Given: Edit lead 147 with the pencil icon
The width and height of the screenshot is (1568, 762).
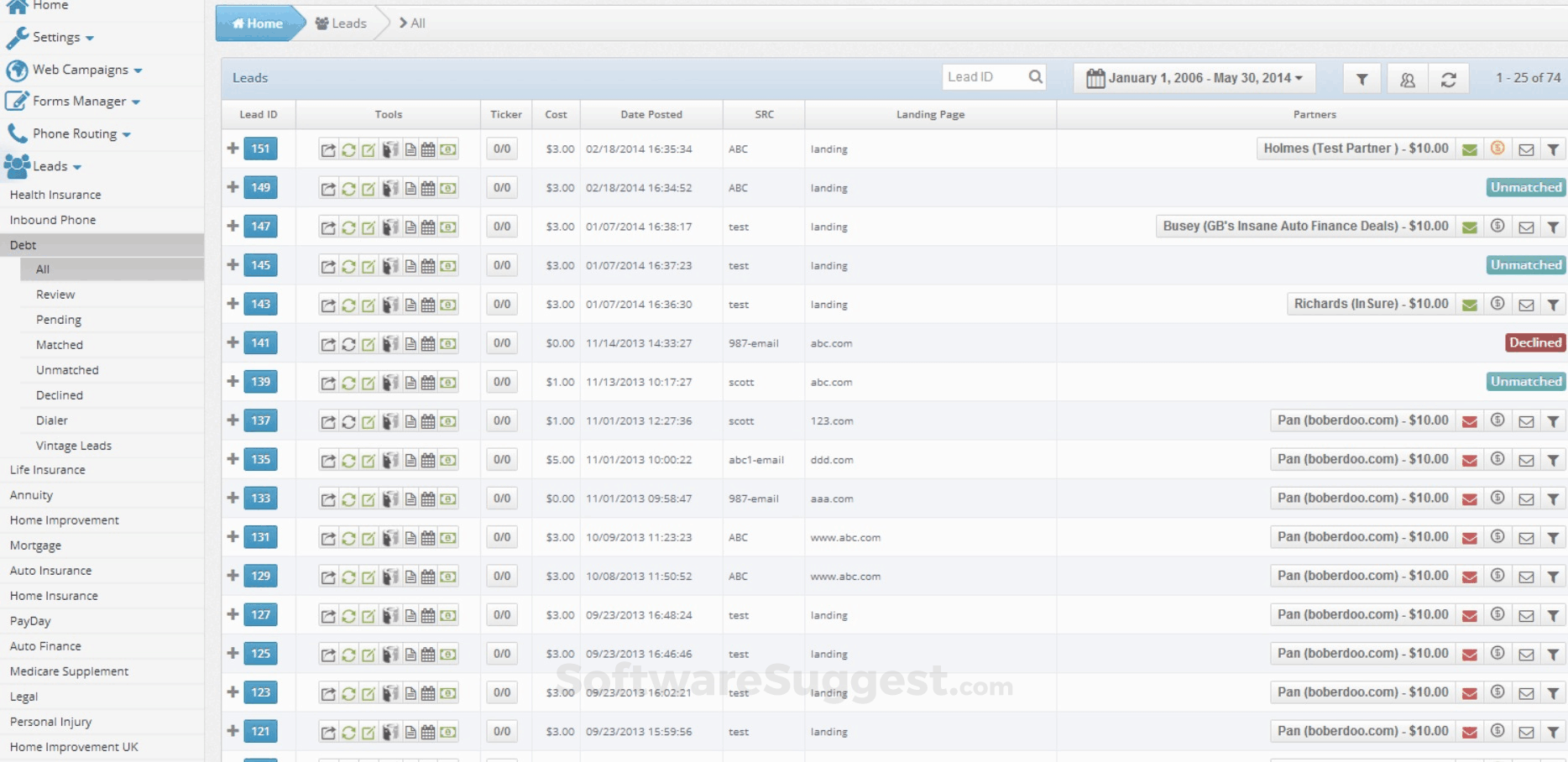Looking at the screenshot, I should click(x=368, y=227).
